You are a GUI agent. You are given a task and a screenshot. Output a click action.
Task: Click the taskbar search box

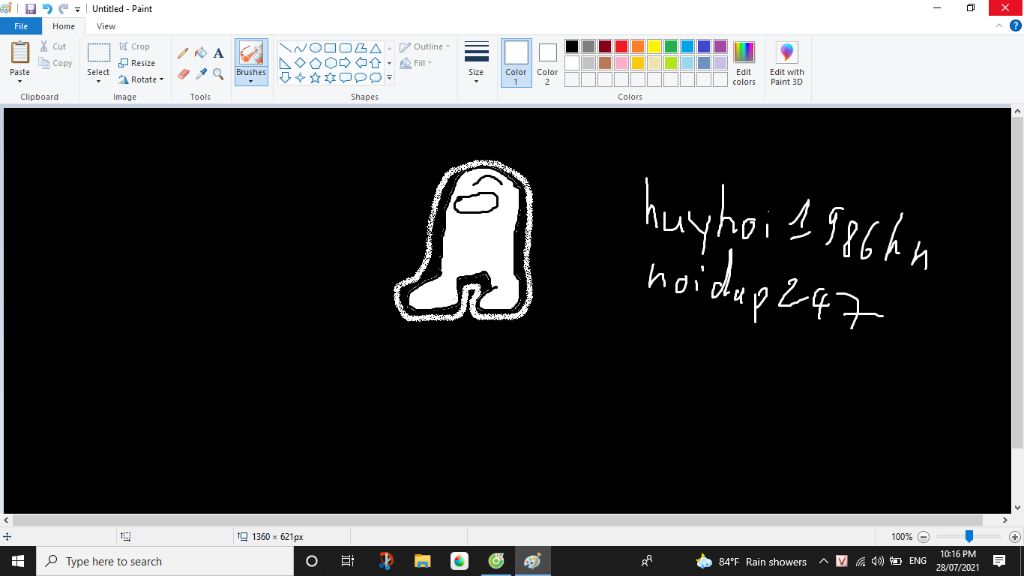(165, 561)
